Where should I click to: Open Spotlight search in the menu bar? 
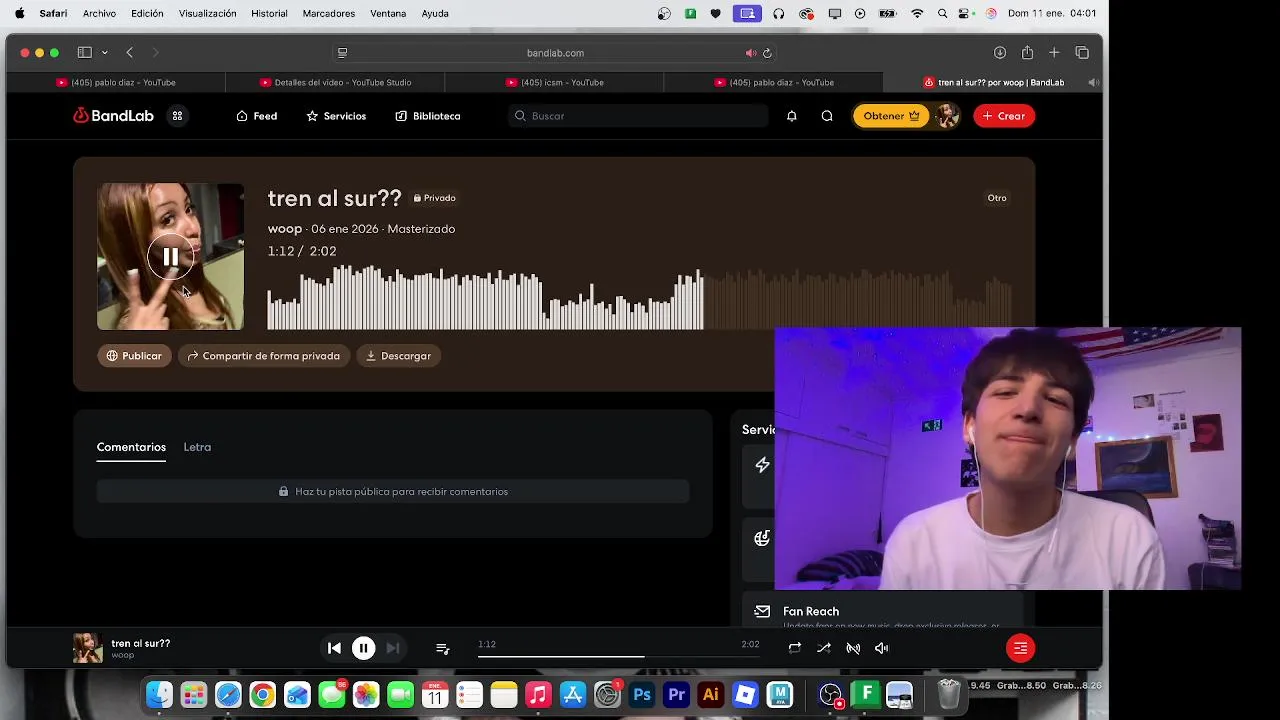pyautogui.click(x=943, y=13)
